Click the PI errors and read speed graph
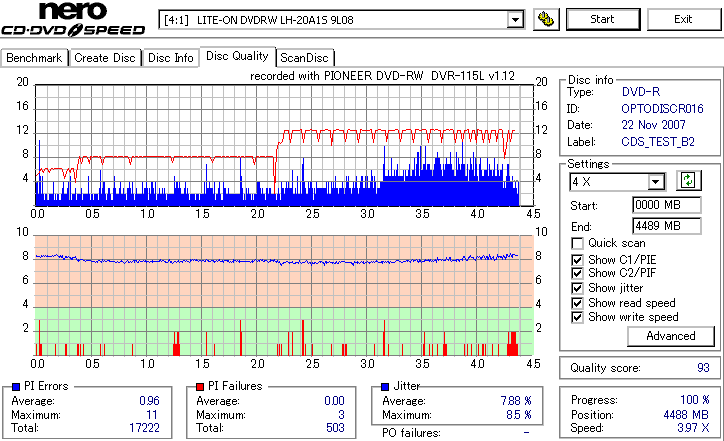724x441 pixels. [284, 145]
